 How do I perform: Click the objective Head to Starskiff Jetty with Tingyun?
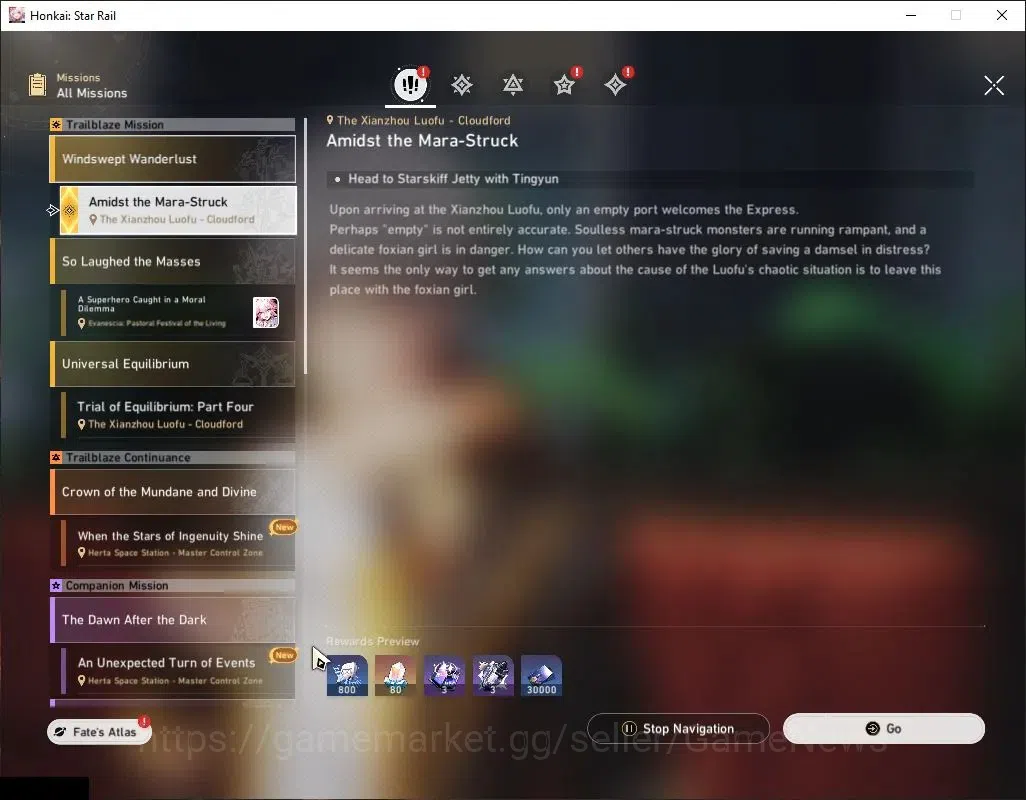(453, 179)
